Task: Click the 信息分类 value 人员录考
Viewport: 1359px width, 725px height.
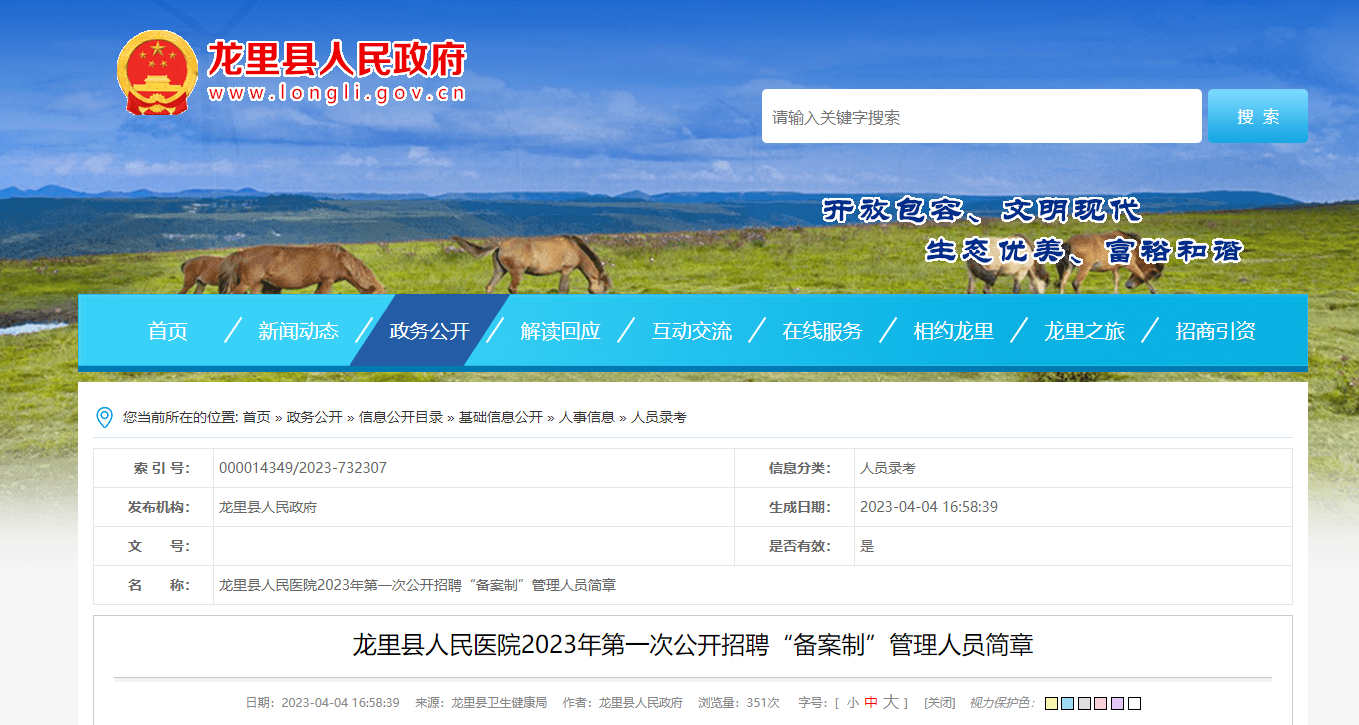Action: tap(888, 468)
